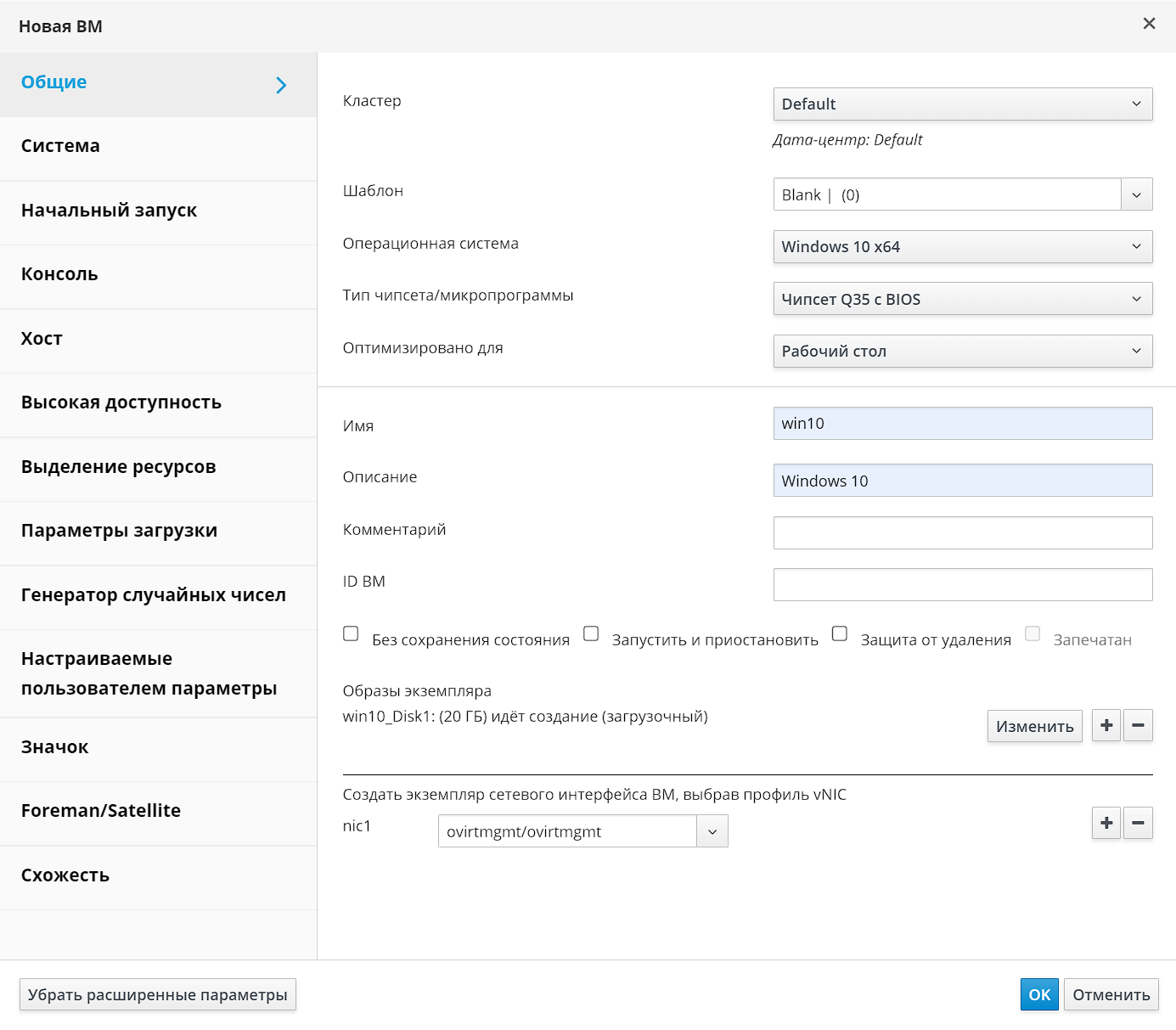Click Убрать расширенные параметры button
This screenshot has width=1176, height=1030.
pos(158,995)
